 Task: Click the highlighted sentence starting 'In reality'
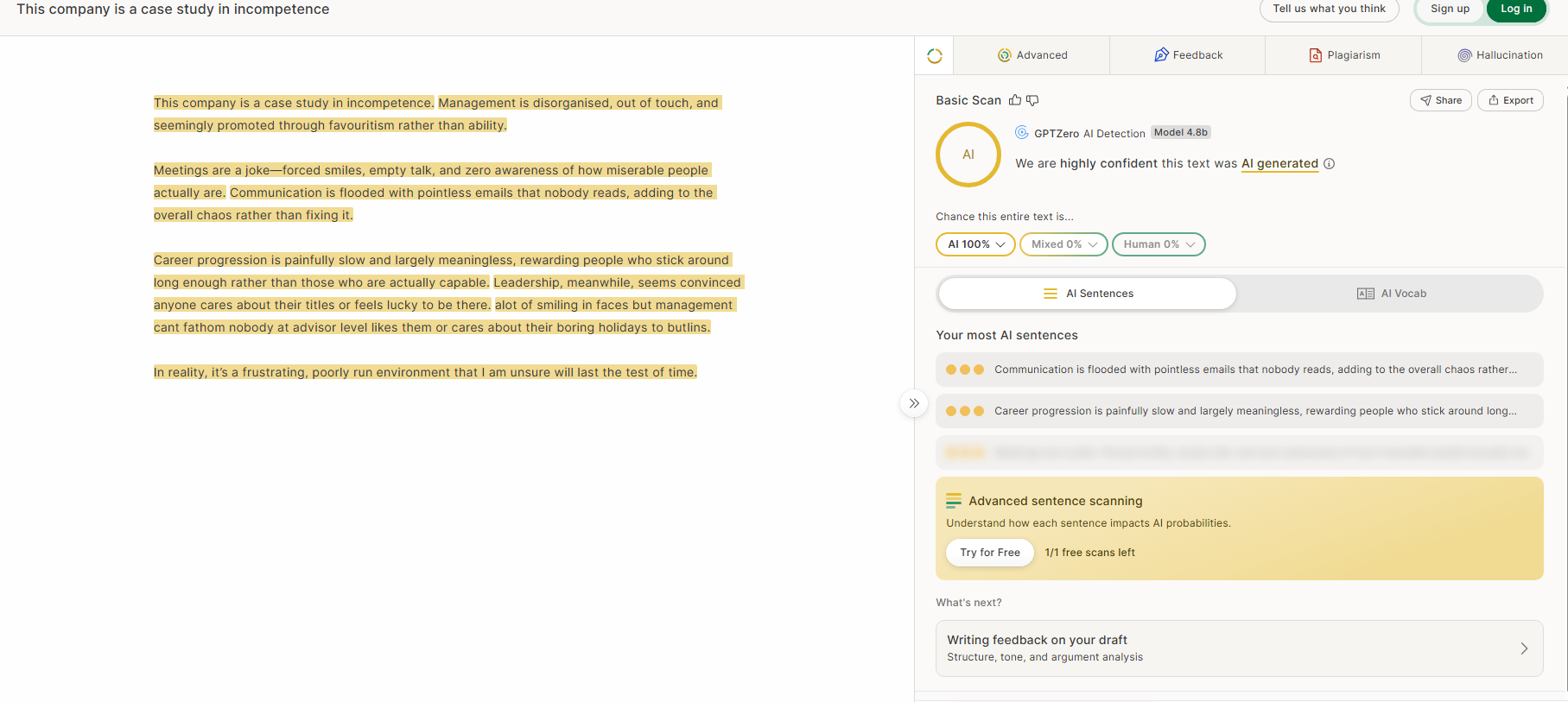(x=425, y=372)
